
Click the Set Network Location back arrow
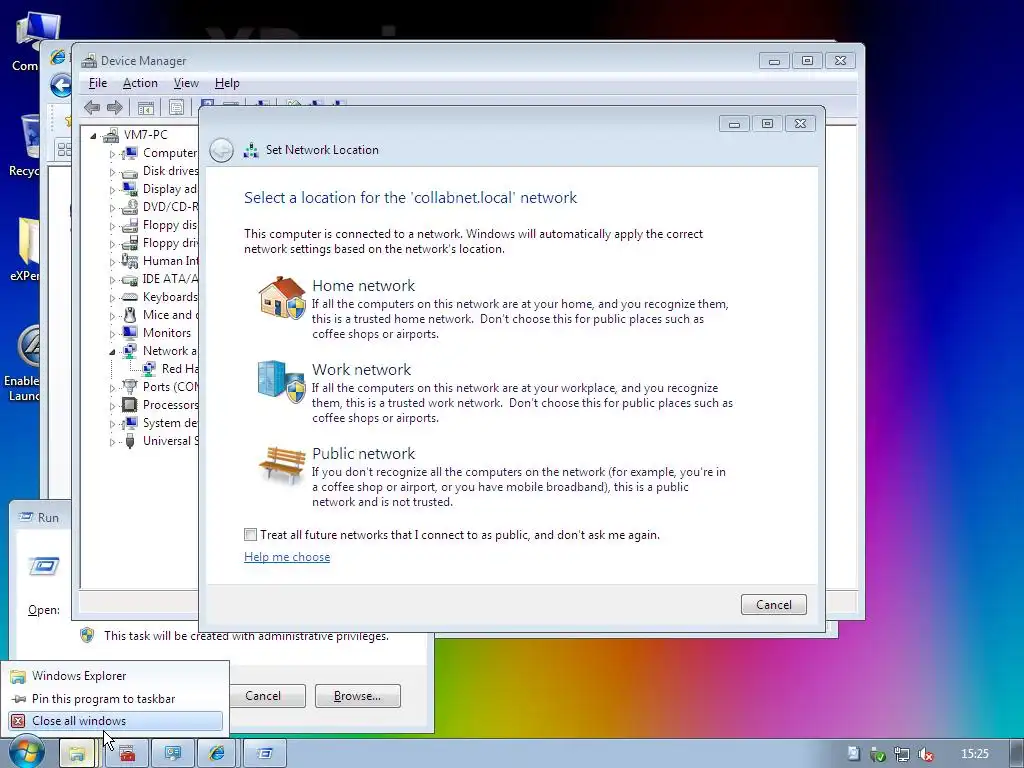tap(221, 150)
